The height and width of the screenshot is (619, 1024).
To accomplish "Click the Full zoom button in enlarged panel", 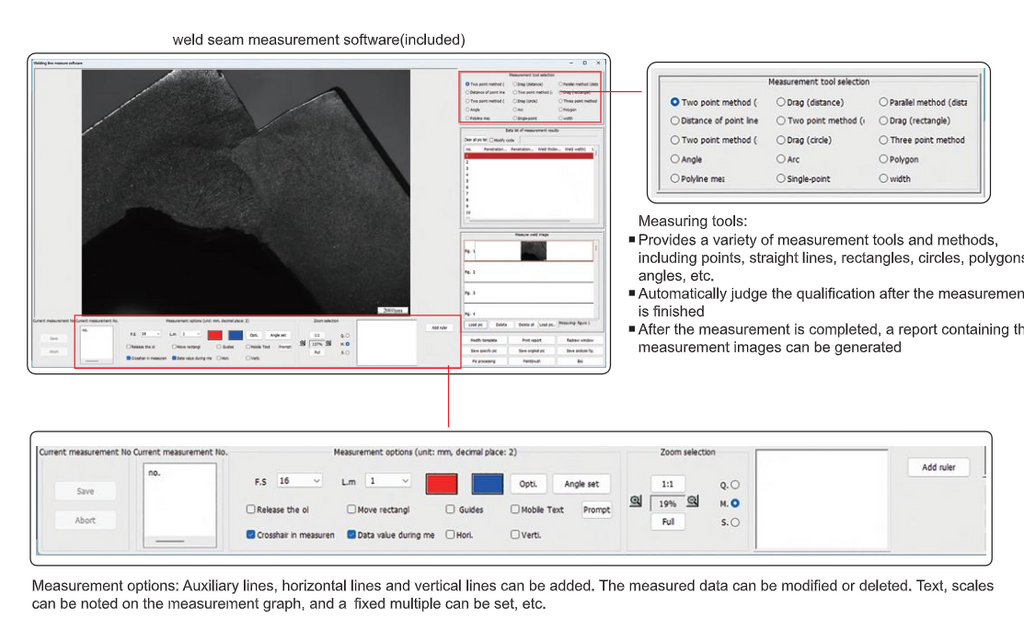I will [x=667, y=522].
